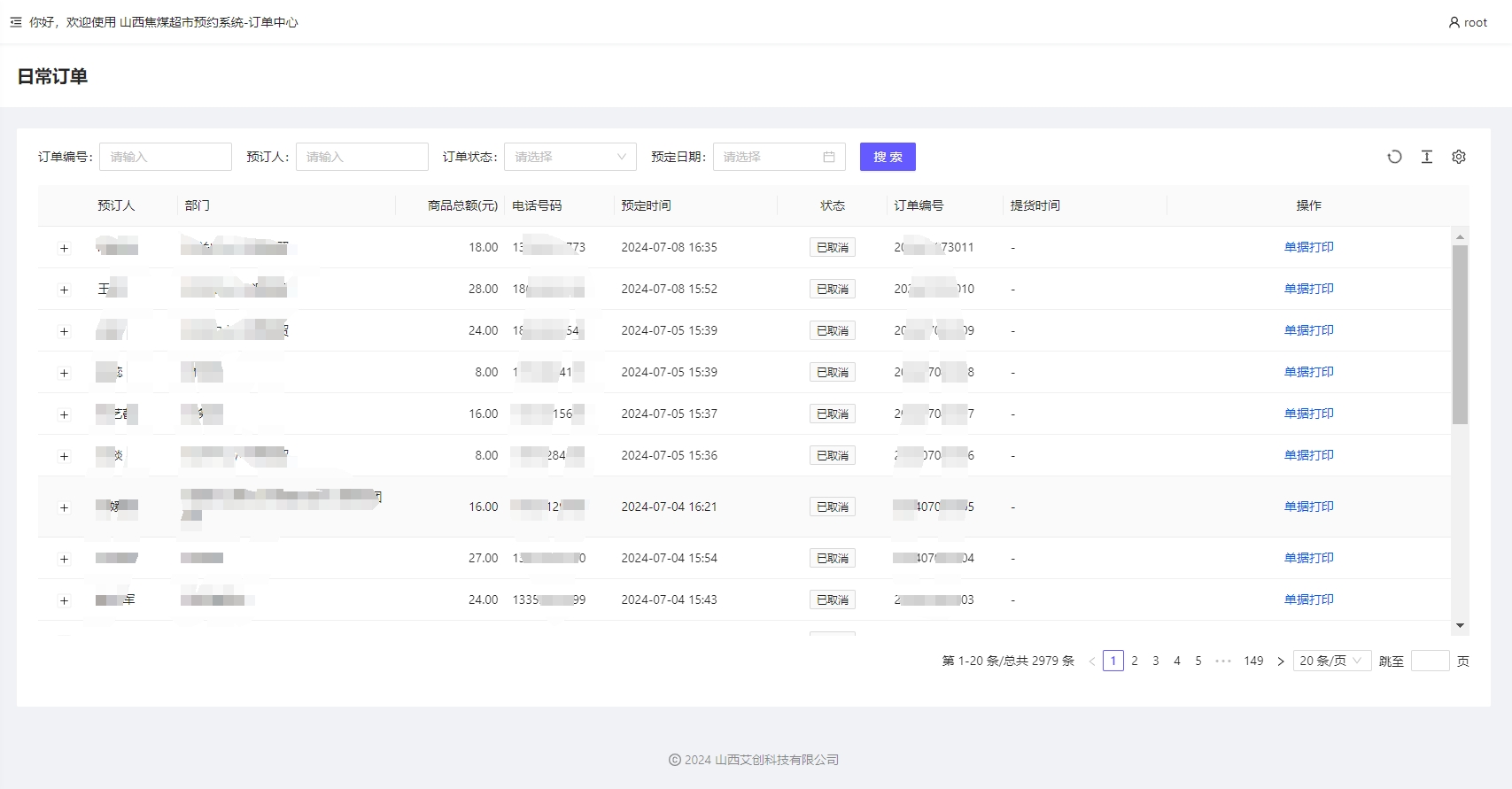The height and width of the screenshot is (789, 1512).
Task: Print receipt for order booked 2024-07-05 15:37
Action: pos(1308,414)
